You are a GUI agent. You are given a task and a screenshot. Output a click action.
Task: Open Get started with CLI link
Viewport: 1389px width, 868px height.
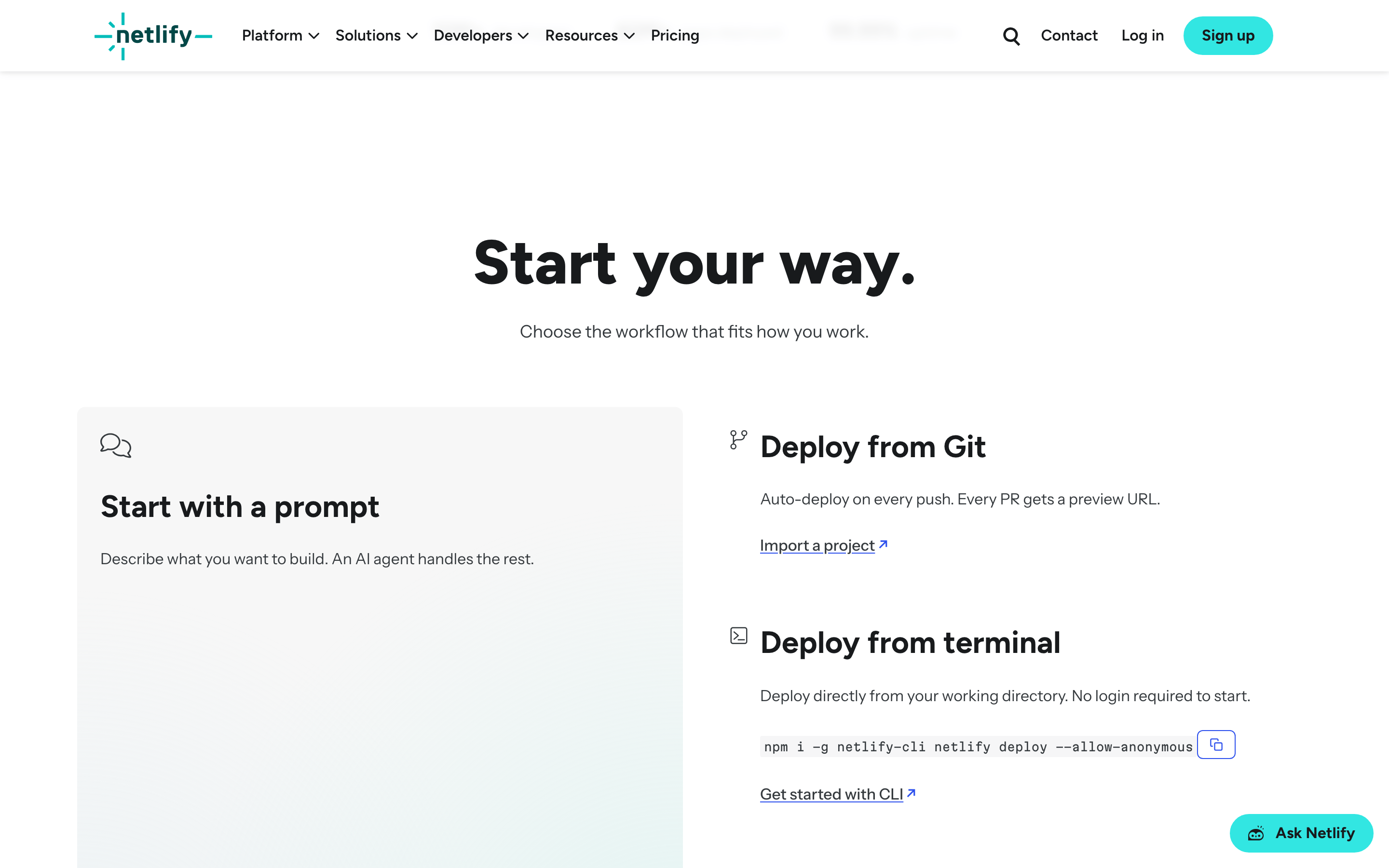coord(831,794)
